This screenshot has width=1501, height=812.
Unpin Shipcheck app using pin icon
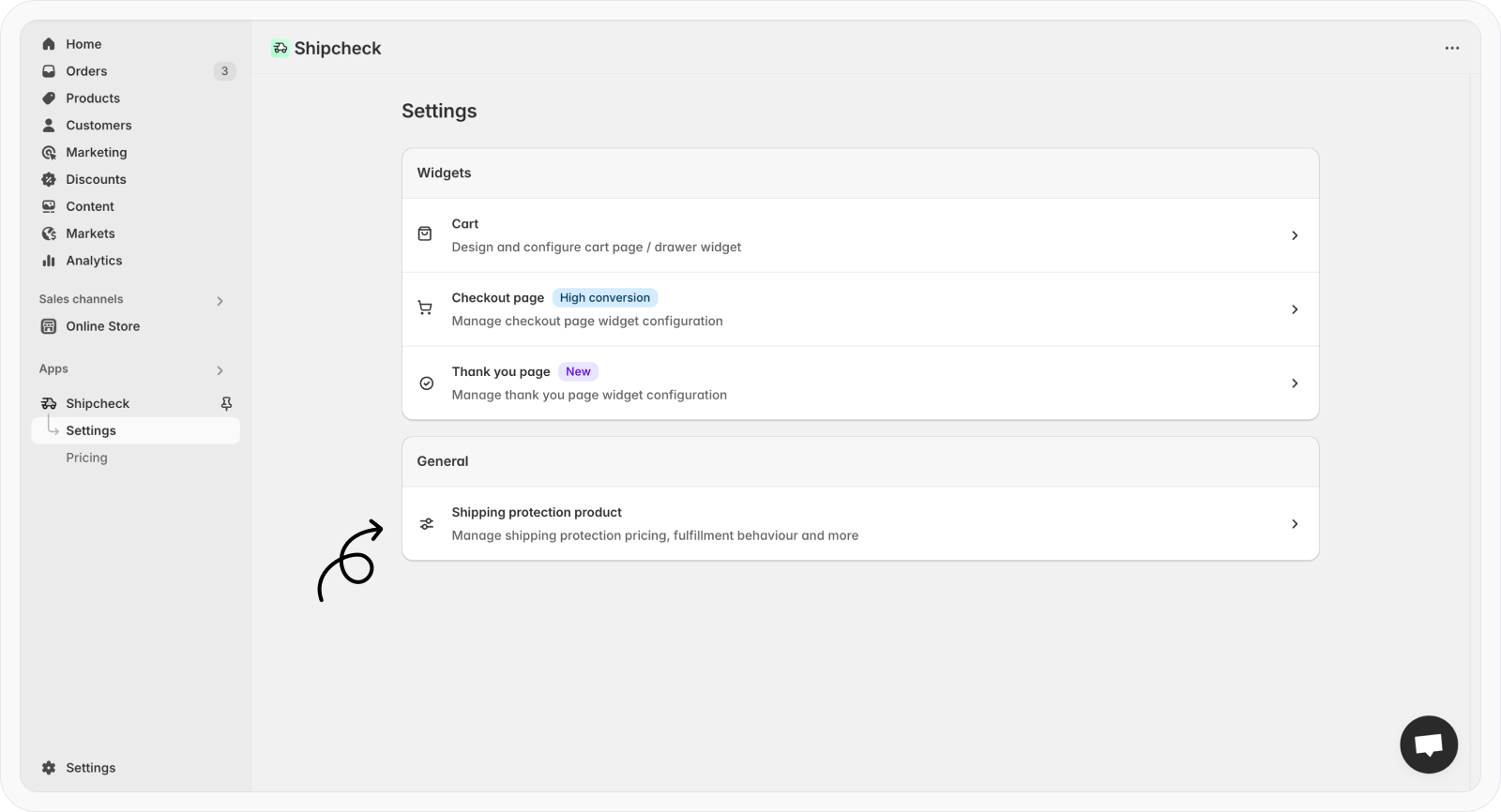coord(226,404)
